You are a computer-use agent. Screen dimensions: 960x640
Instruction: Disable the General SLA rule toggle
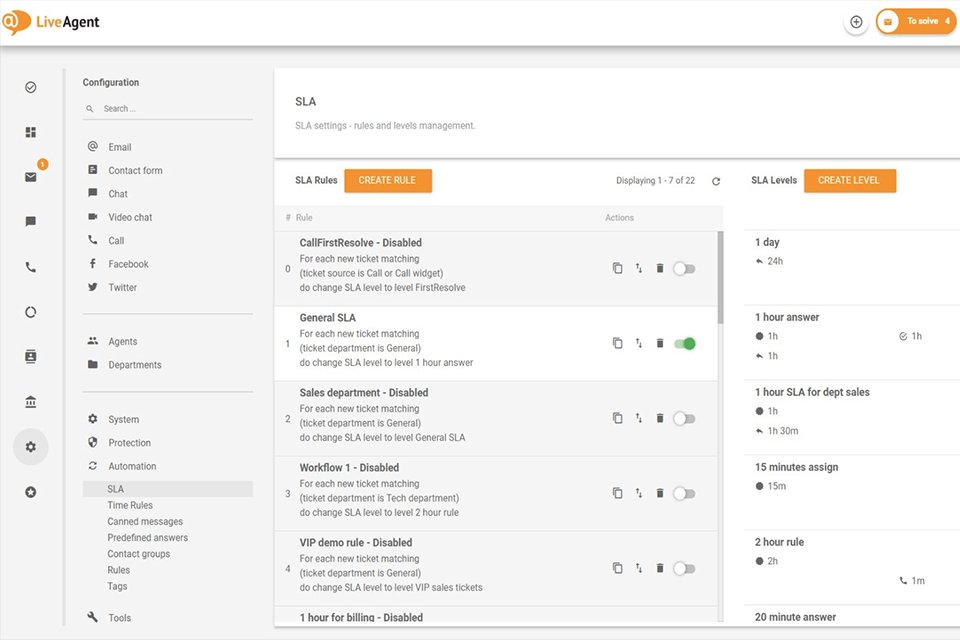point(684,343)
